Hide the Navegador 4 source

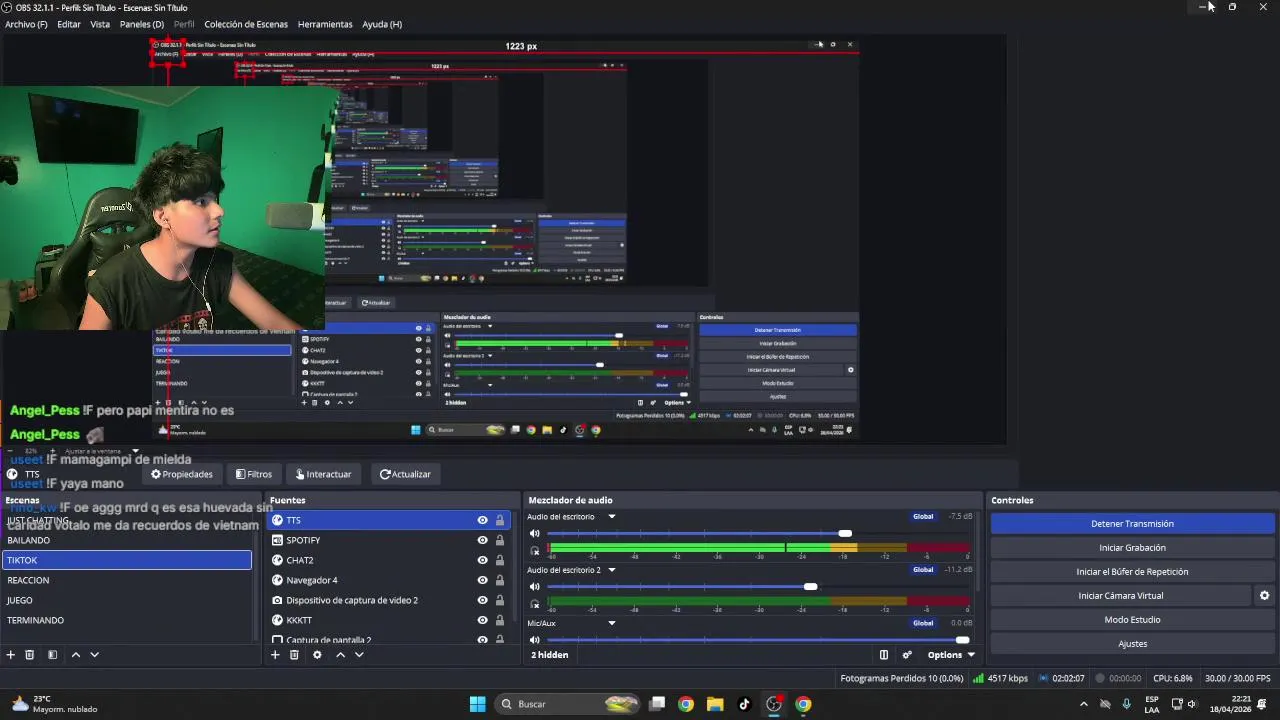[482, 580]
